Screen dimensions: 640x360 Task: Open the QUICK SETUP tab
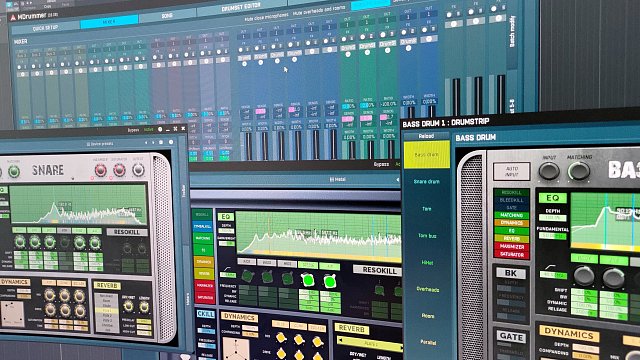(x=45, y=28)
